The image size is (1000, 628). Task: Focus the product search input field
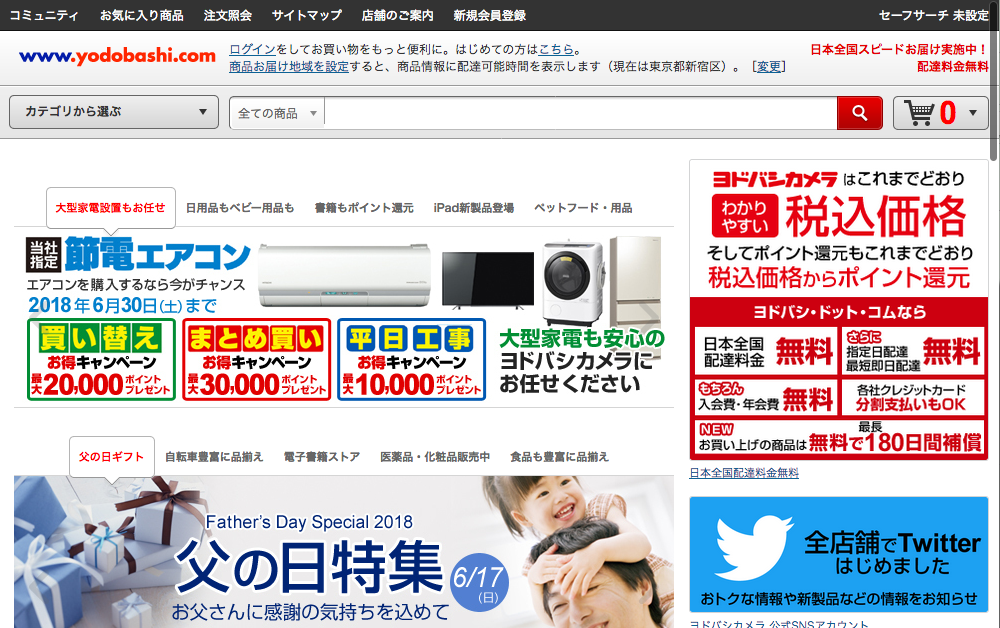tap(580, 113)
